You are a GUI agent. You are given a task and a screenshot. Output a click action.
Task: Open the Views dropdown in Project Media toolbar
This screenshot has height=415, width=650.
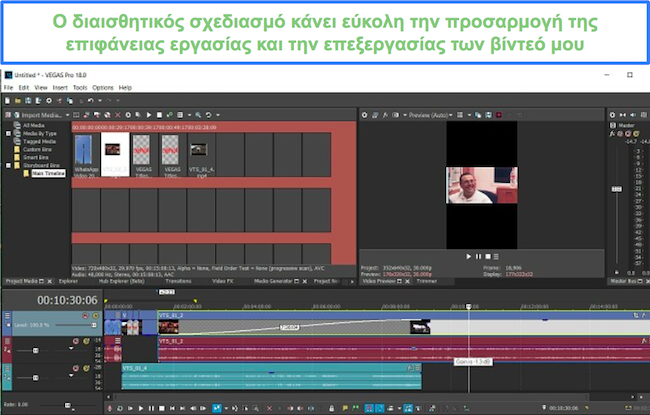189,115
